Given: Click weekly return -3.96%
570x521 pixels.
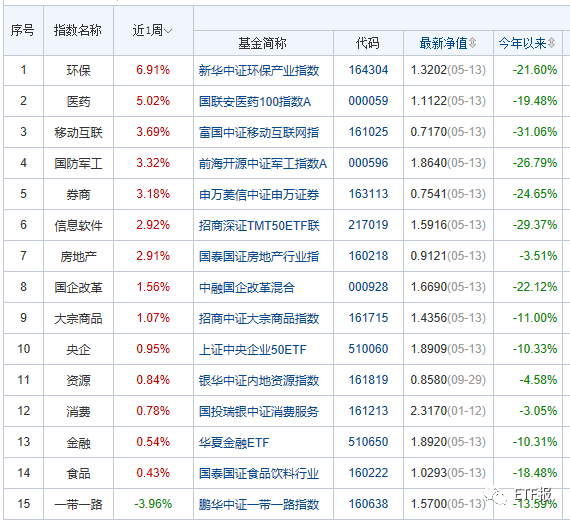Looking at the screenshot, I should point(153,504).
